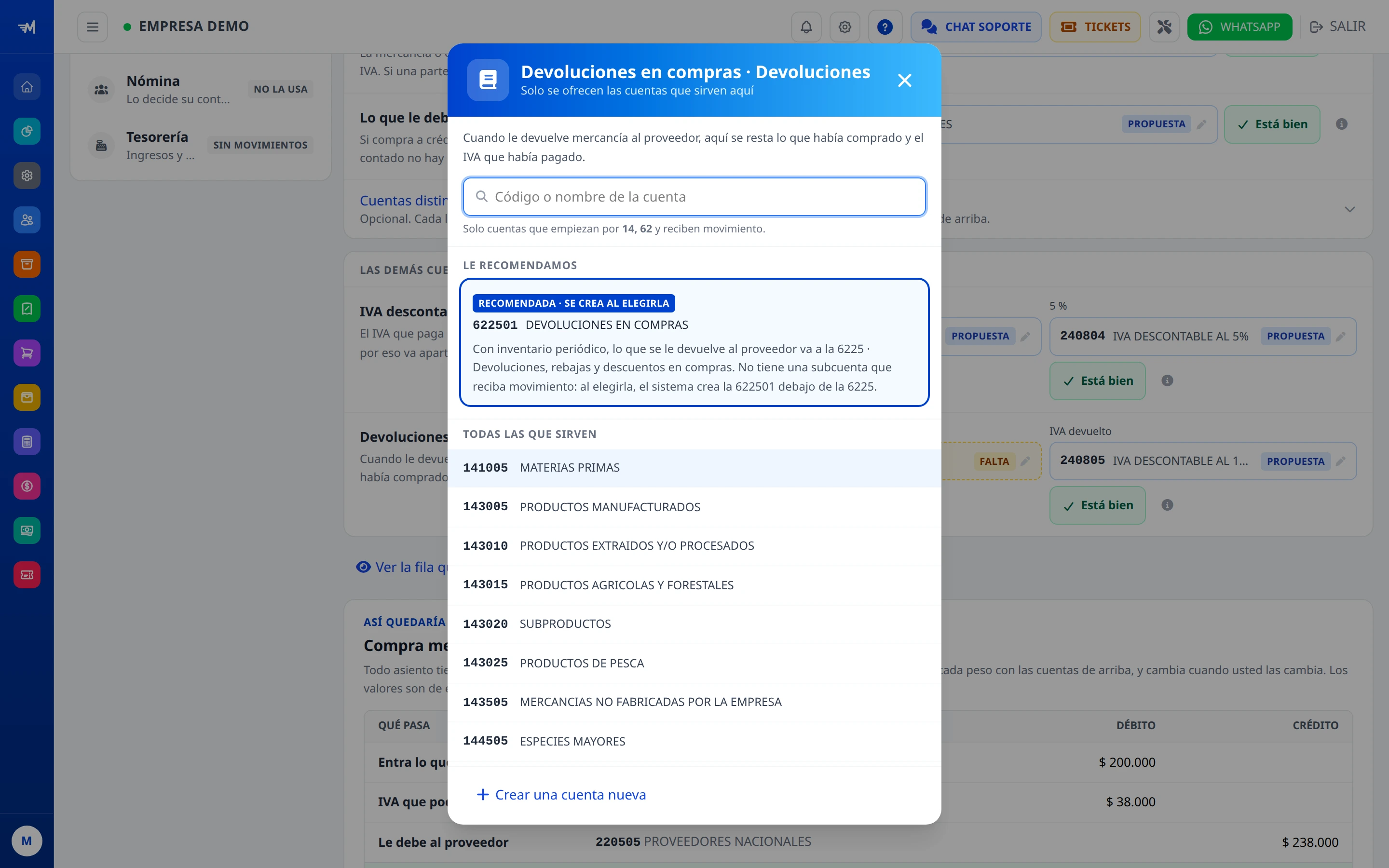Viewport: 1389px width, 868px height.
Task: Open the tools wrench icon in top bar
Action: 1164,27
